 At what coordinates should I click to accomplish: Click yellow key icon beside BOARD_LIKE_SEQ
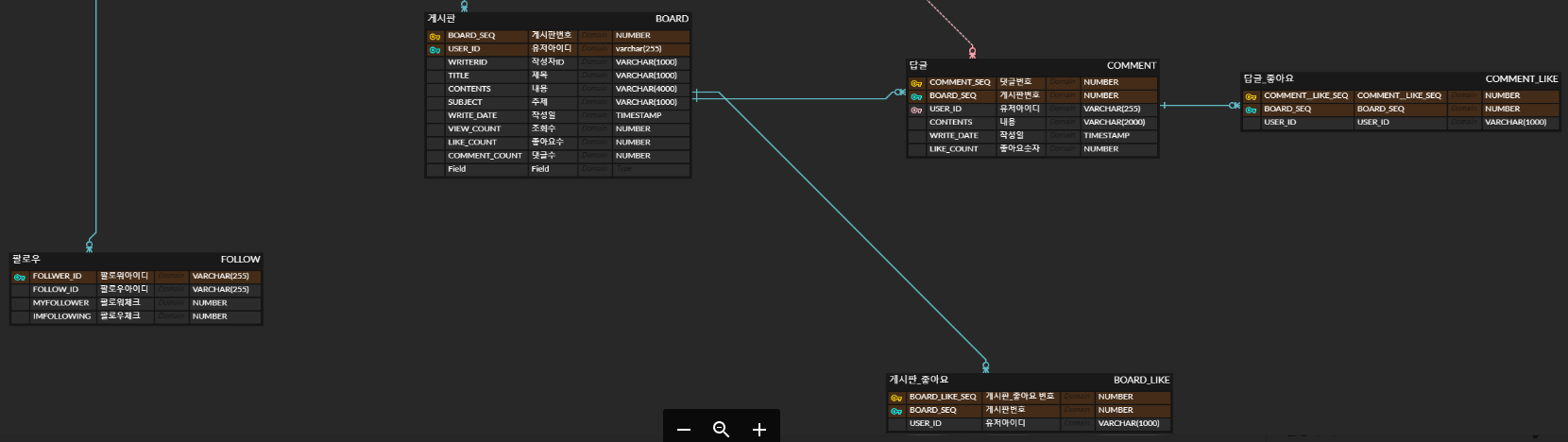point(896,398)
